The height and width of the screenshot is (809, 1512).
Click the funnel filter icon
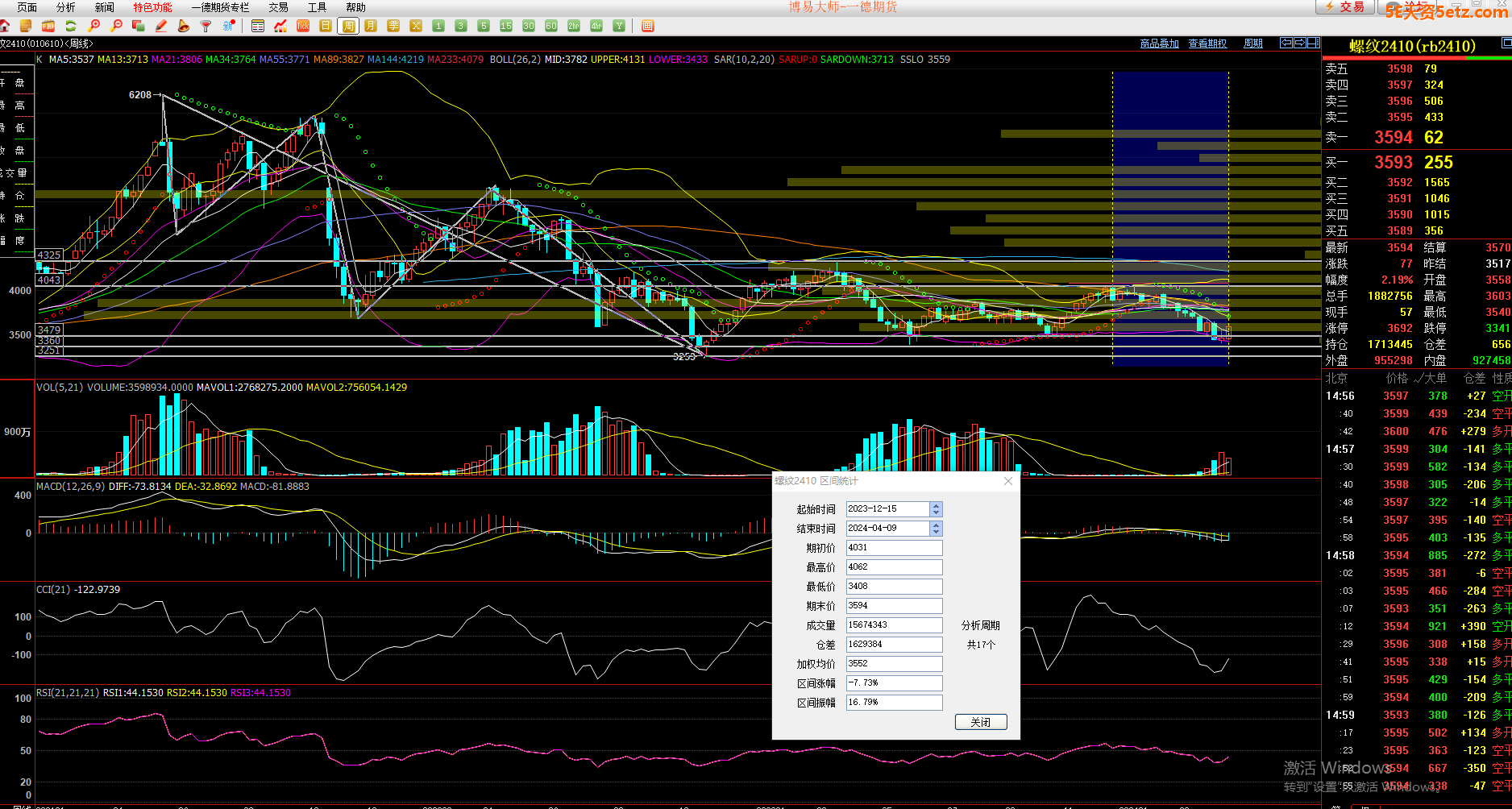click(x=206, y=26)
